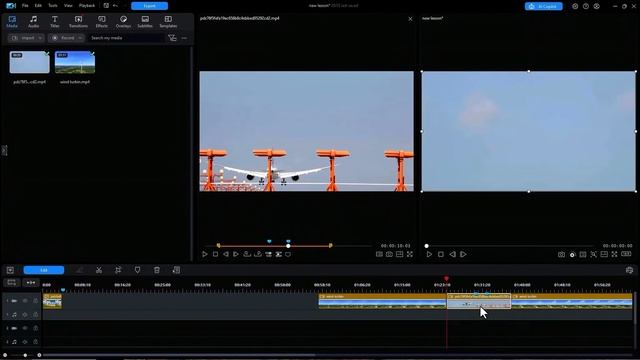Click the Crop tool icon

click(118, 270)
